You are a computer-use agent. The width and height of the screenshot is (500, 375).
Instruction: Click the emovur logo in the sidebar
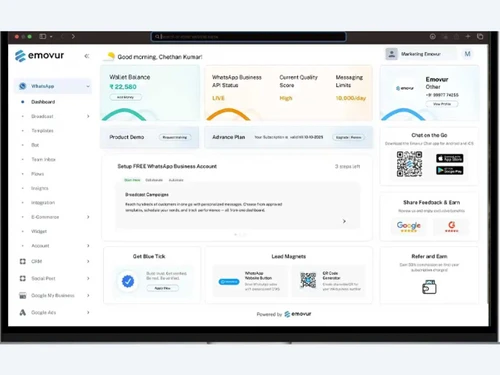(39, 56)
